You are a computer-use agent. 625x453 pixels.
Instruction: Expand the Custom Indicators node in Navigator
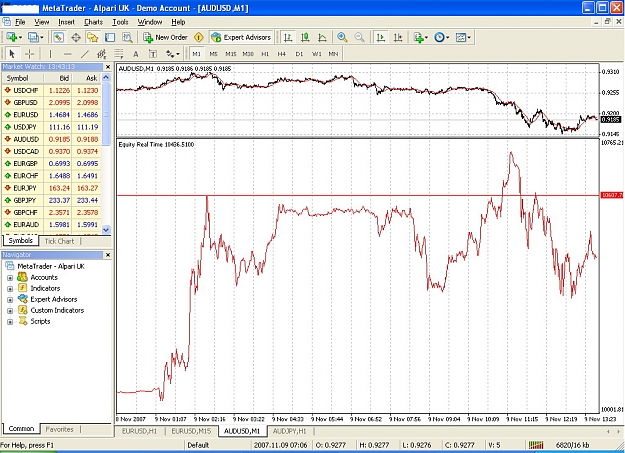(x=10, y=311)
